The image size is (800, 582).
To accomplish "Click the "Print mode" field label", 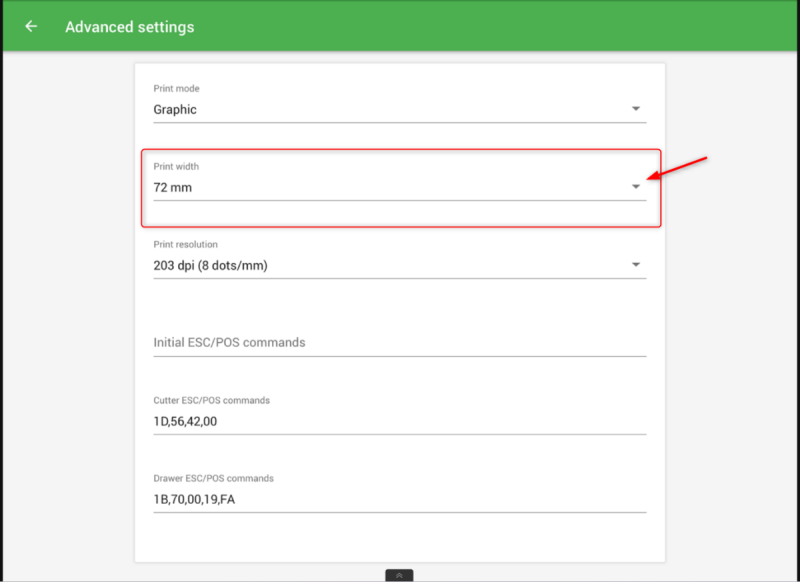I will click(176, 89).
